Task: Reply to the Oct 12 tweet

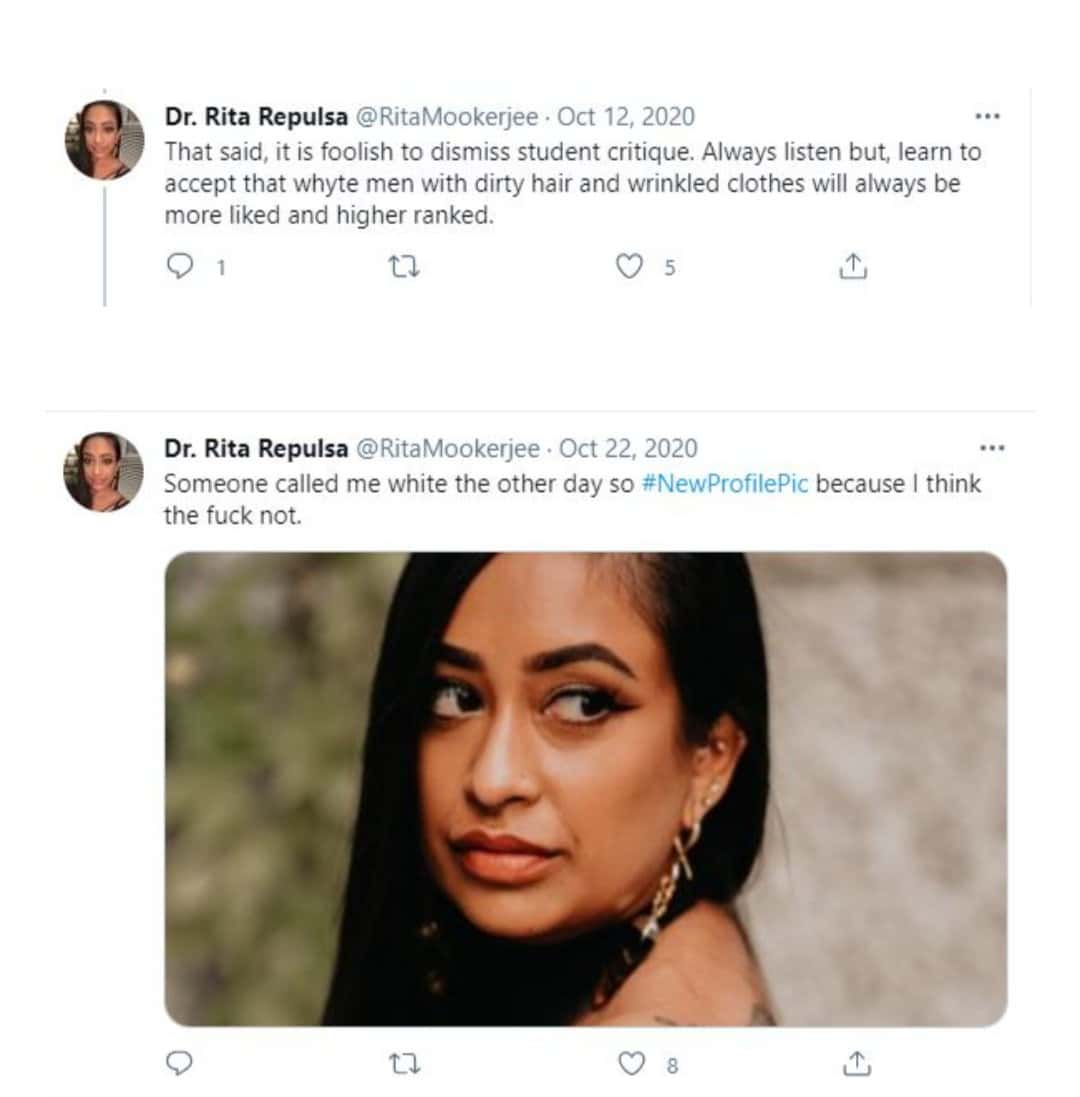Action: [180, 267]
